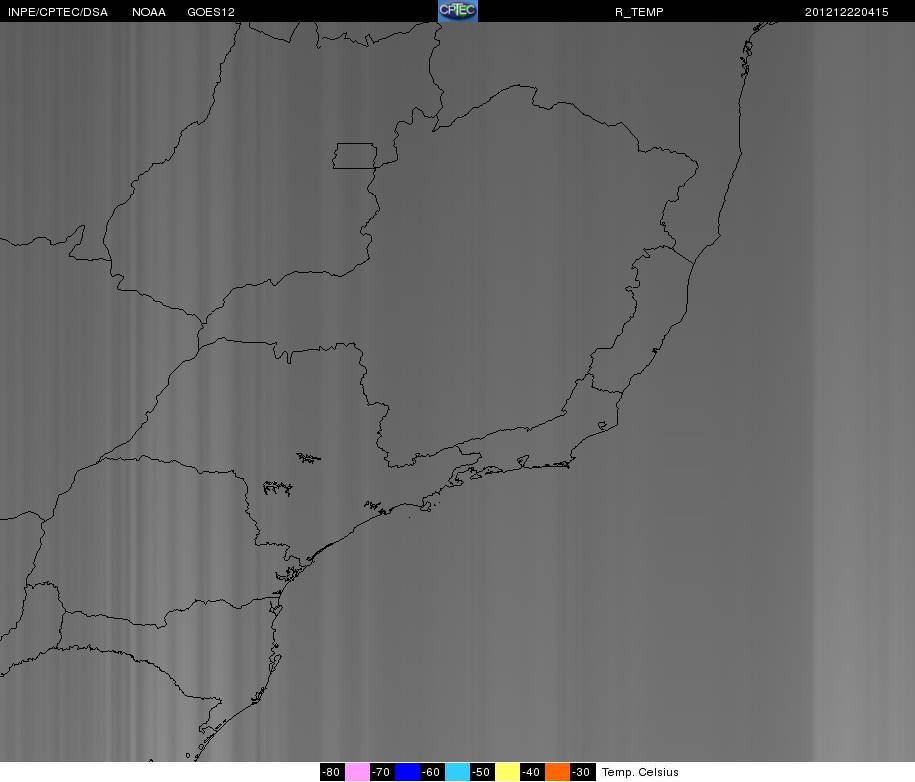This screenshot has width=915, height=782.
Task: Click the -30 legend value label
Action: [582, 771]
